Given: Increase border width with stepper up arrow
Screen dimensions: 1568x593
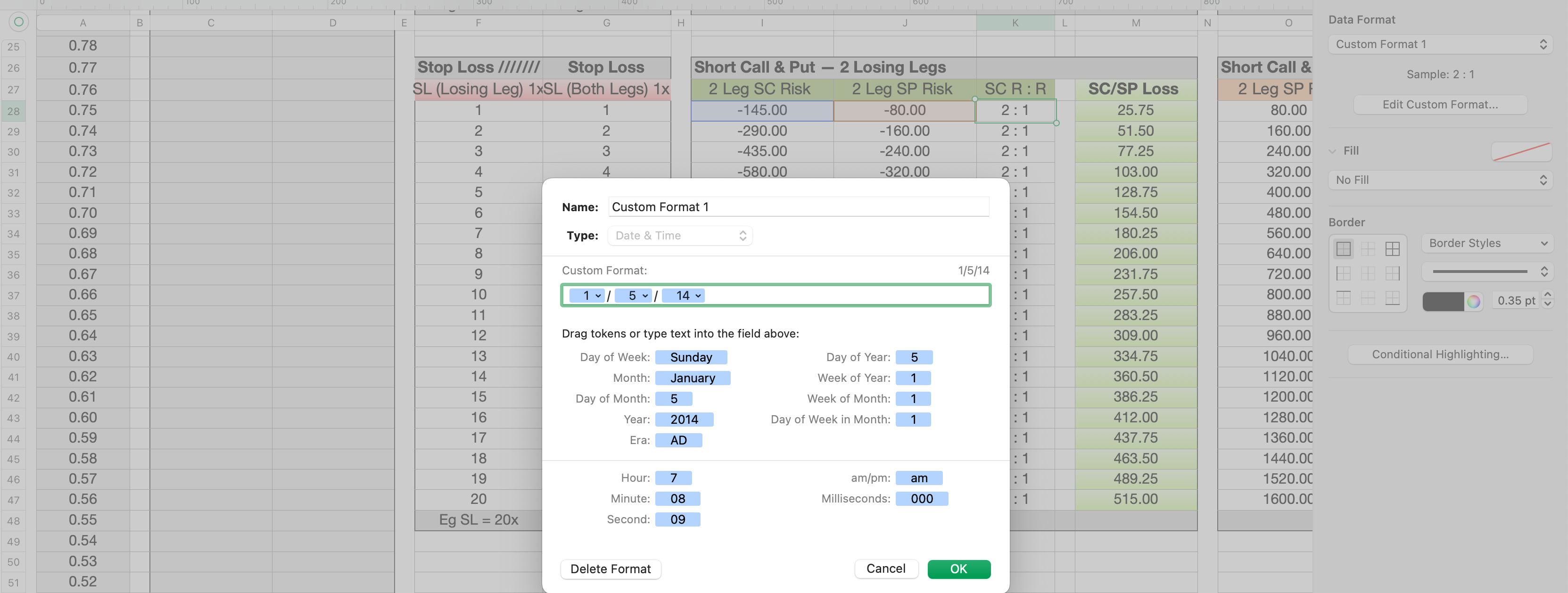Looking at the screenshot, I should click(x=1547, y=295).
